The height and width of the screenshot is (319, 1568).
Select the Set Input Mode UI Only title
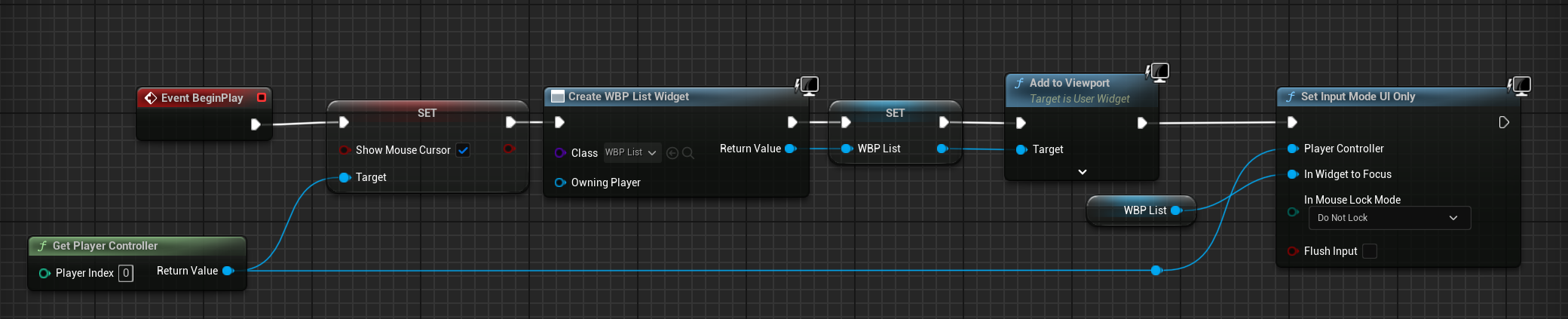tap(1358, 97)
